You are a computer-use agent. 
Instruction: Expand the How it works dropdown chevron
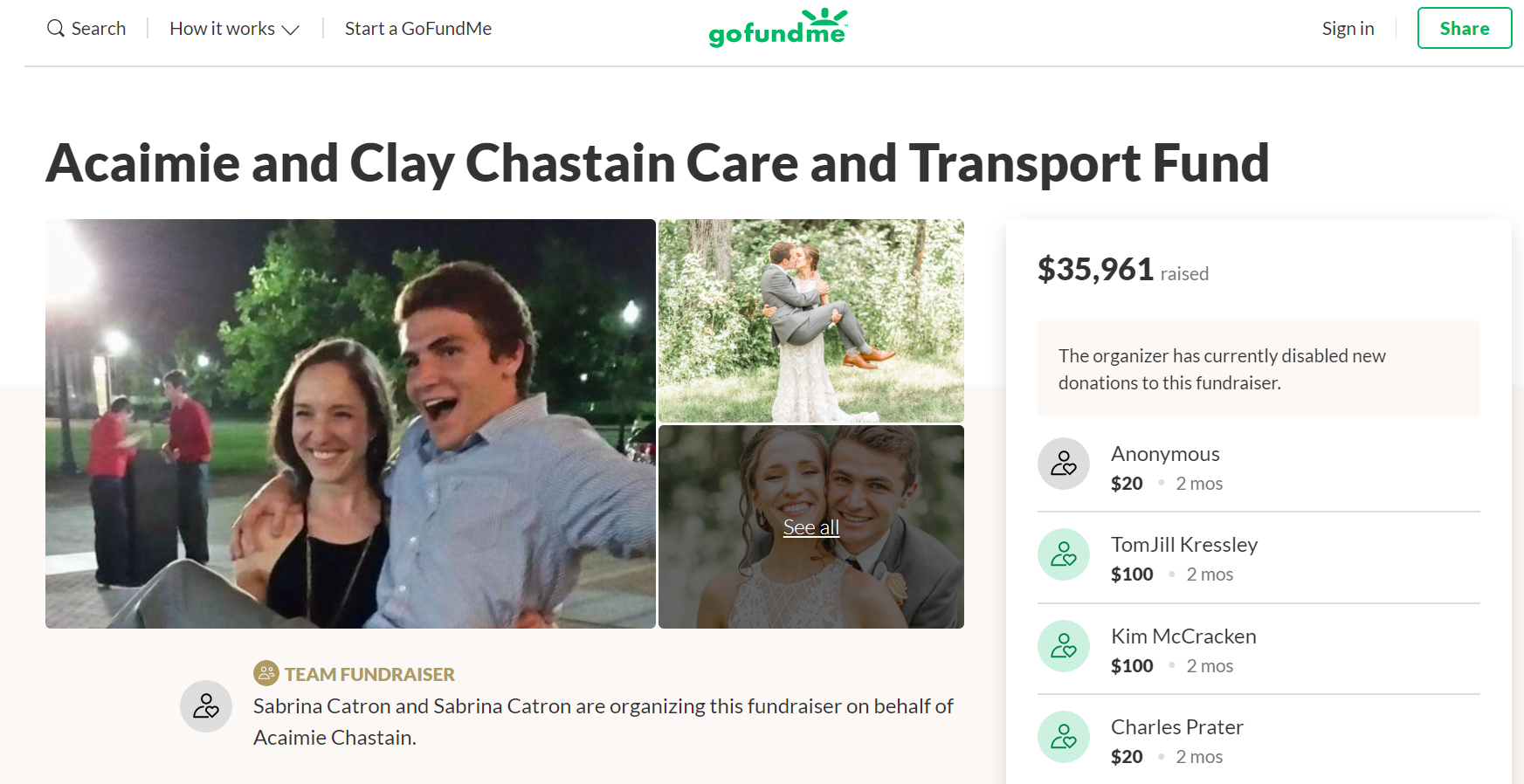tap(291, 30)
